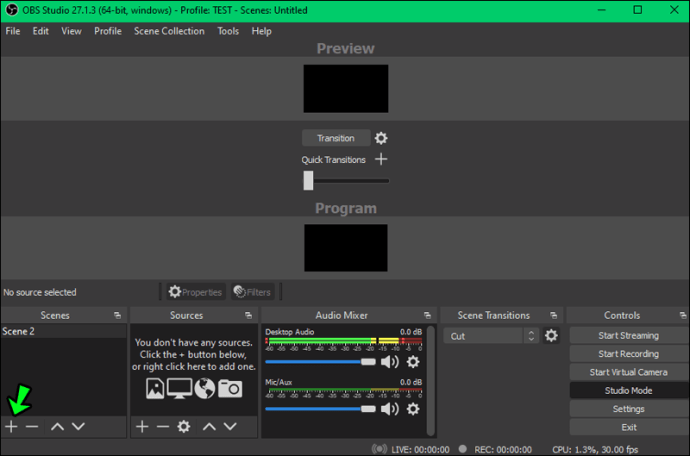Click the Mic/Aux 0.0 dB value

411,382
